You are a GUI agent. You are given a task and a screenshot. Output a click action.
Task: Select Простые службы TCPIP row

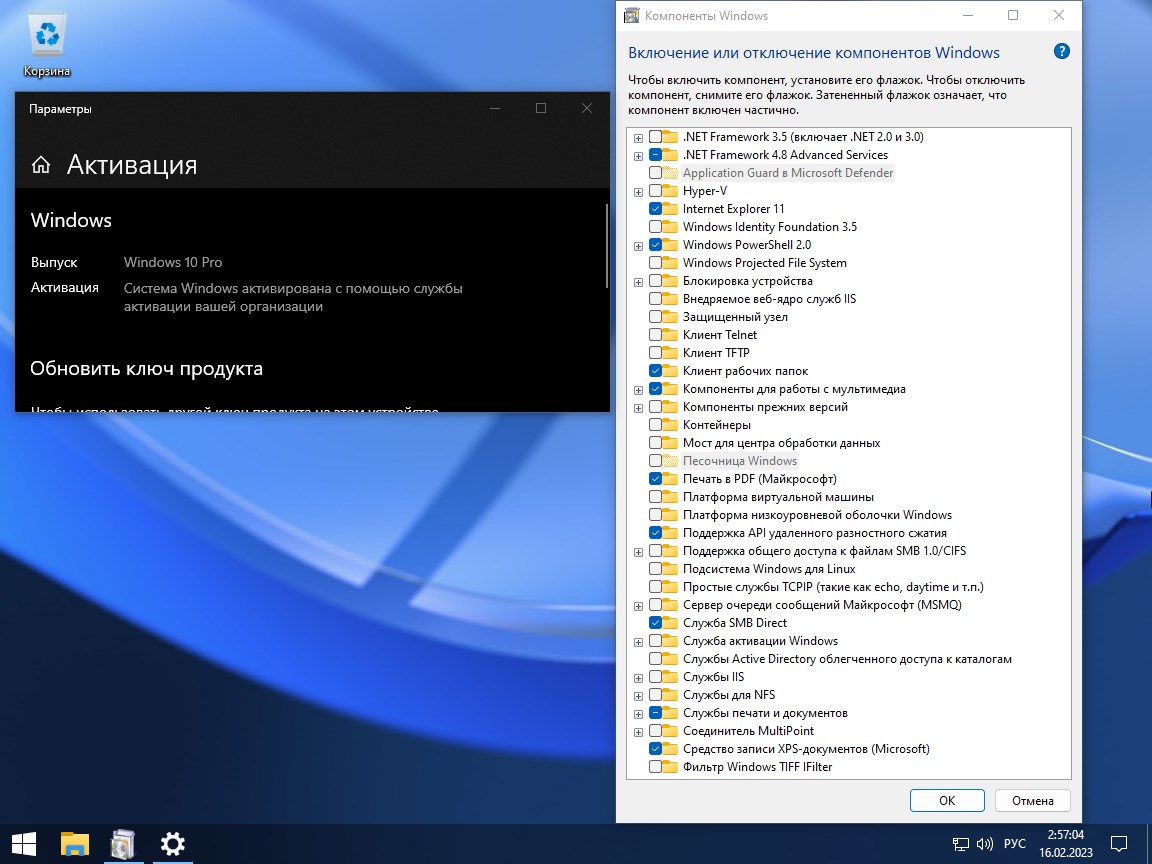pos(833,587)
